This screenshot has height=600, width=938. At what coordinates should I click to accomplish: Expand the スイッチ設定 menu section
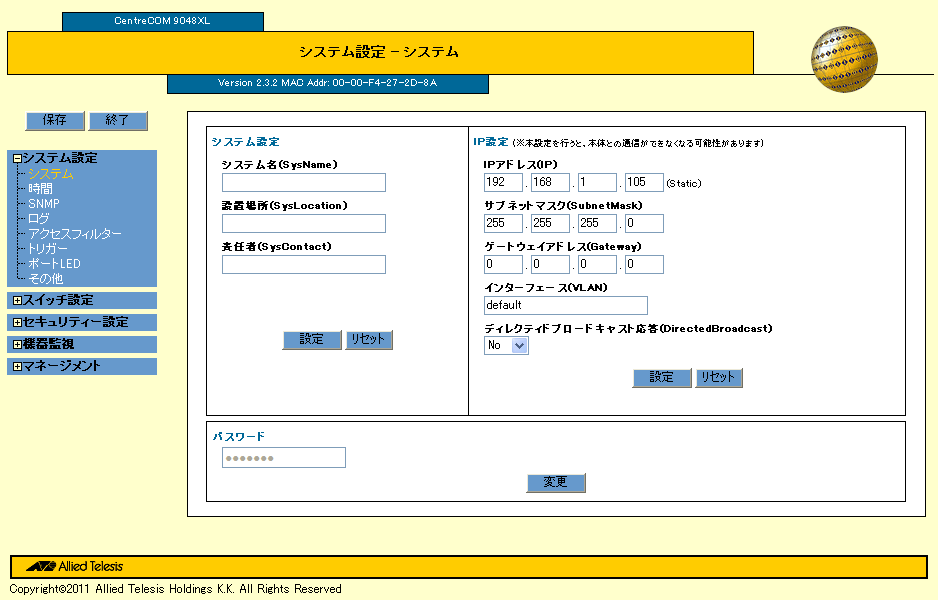tap(17, 300)
